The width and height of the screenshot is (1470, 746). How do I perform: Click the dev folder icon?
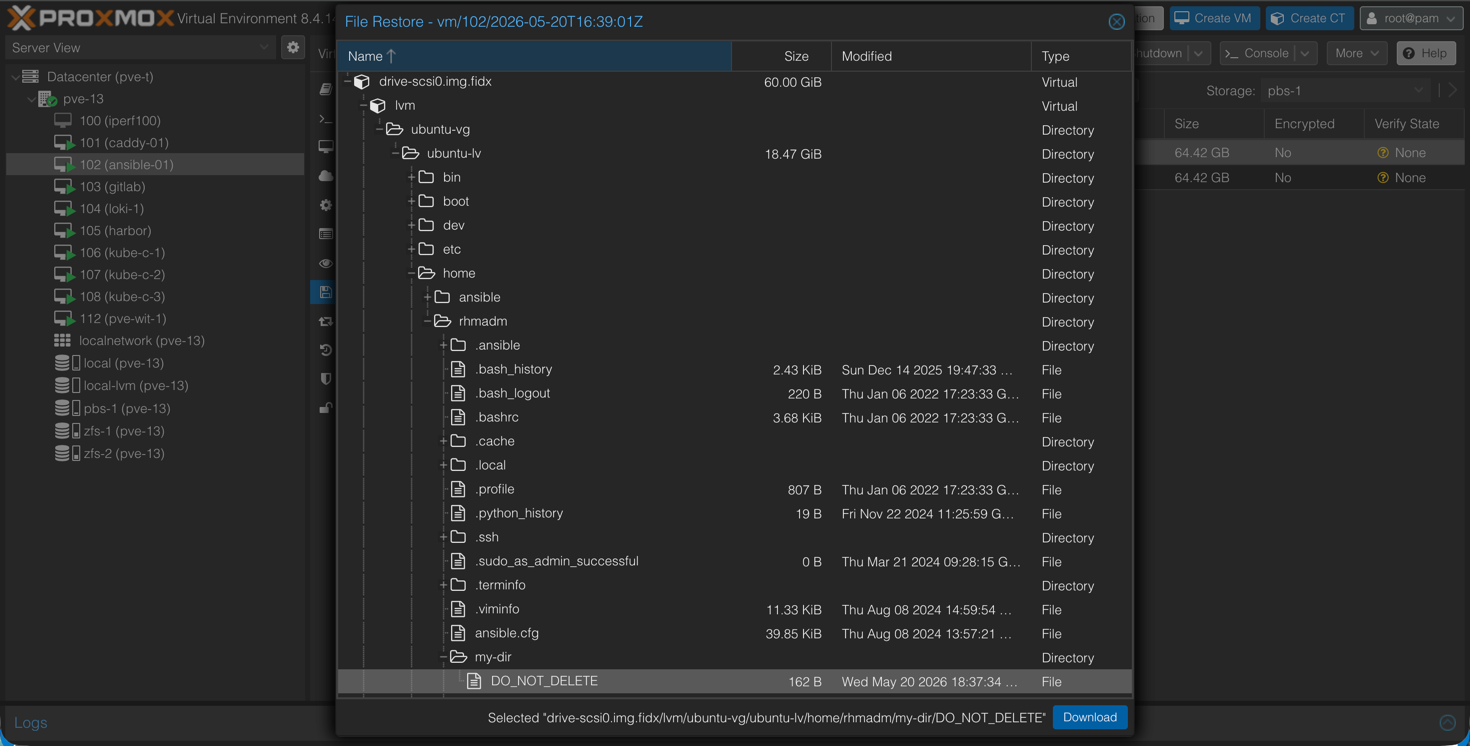pyautogui.click(x=426, y=226)
